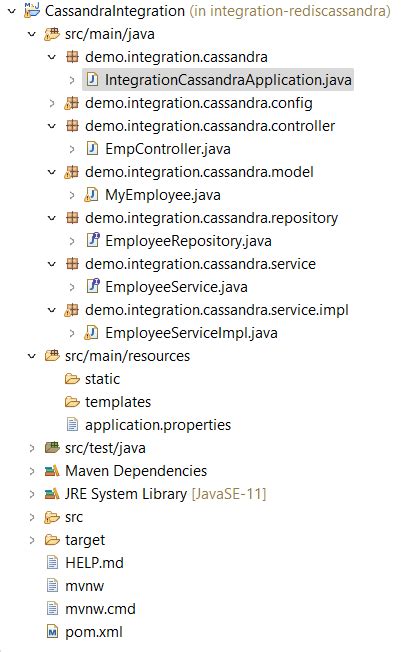The image size is (410, 652).
Task: Select the JRE System Library [JavaSE-11] label
Action: [x=165, y=494]
